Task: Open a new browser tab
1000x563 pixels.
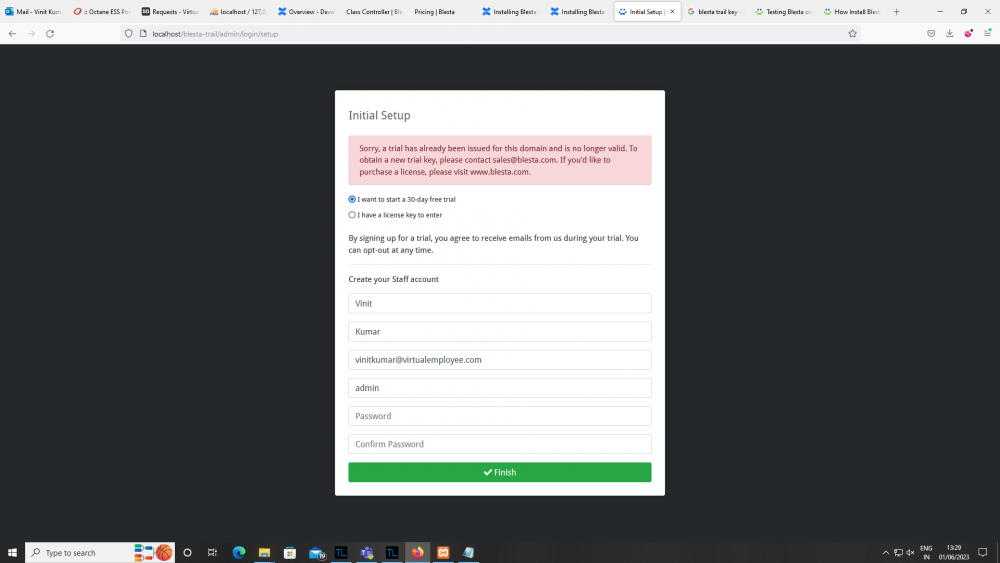Action: [896, 11]
